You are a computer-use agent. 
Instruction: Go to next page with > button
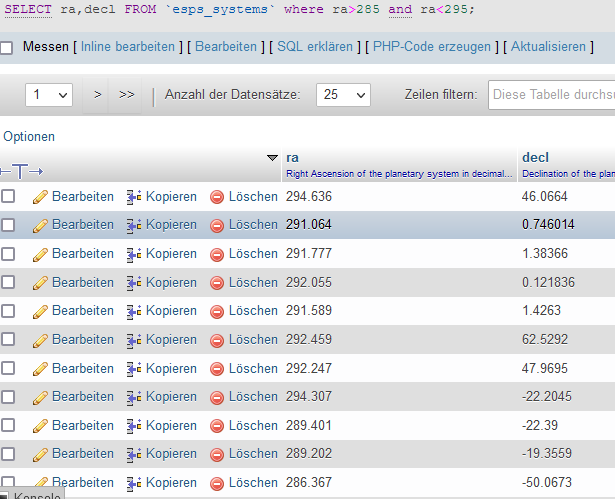[x=98, y=95]
